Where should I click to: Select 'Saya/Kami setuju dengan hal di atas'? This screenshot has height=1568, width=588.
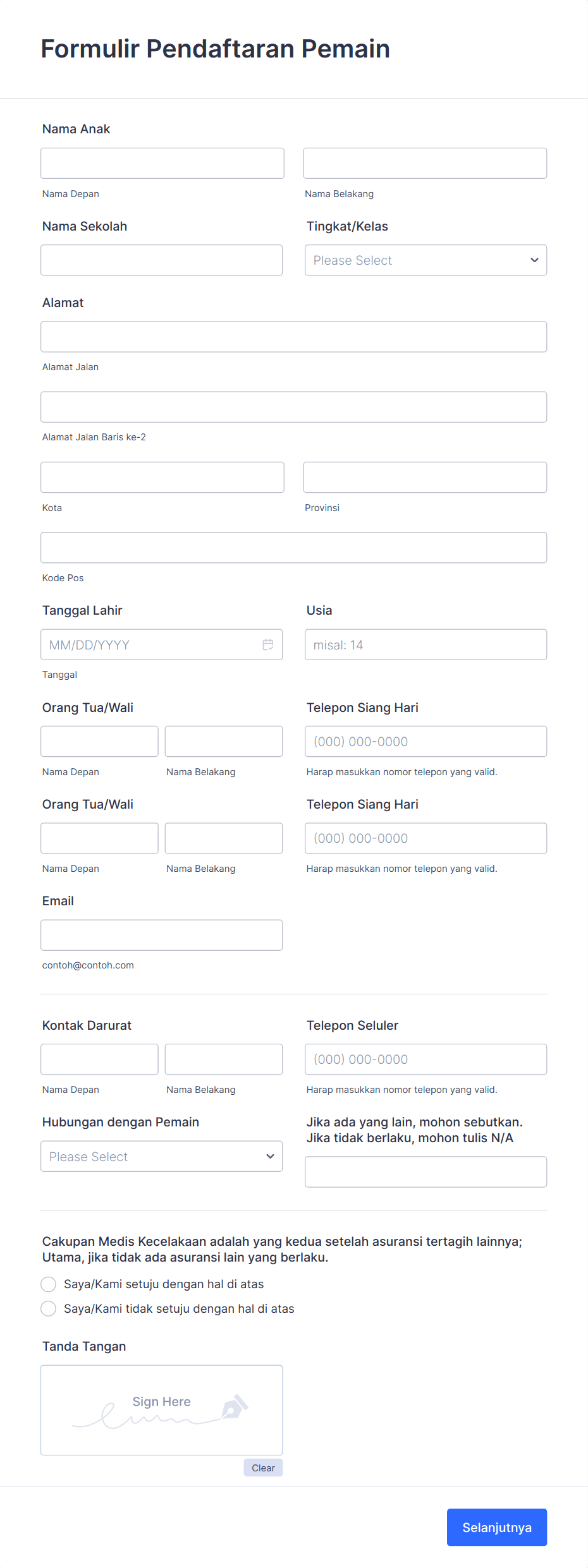pyautogui.click(x=49, y=1284)
